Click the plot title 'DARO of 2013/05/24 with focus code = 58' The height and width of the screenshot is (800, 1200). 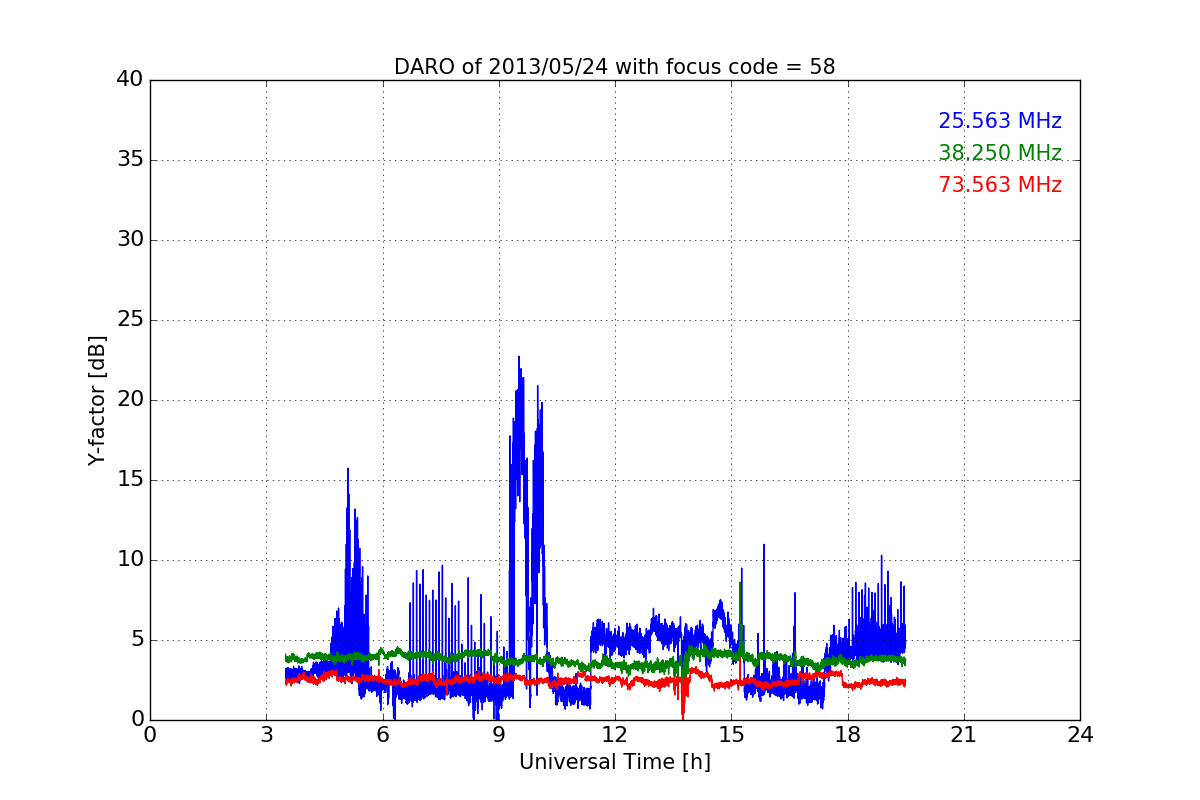(614, 67)
